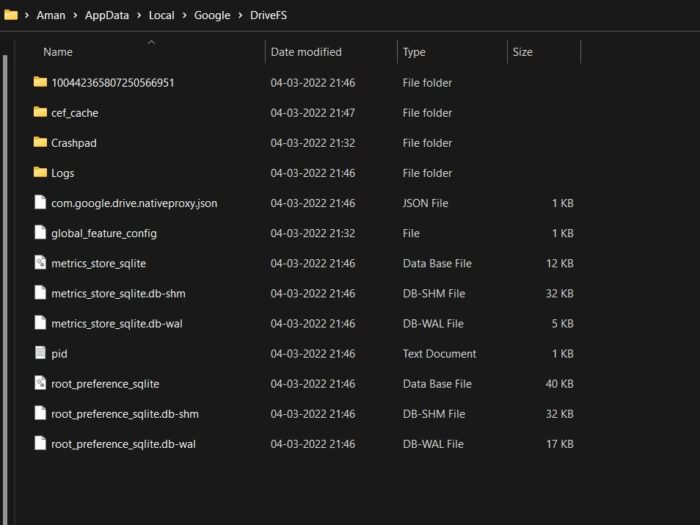Viewport: 700px width, 525px height.
Task: Click the JSON file icon for com.google.drive.nativeproxy.json
Action: point(40,203)
